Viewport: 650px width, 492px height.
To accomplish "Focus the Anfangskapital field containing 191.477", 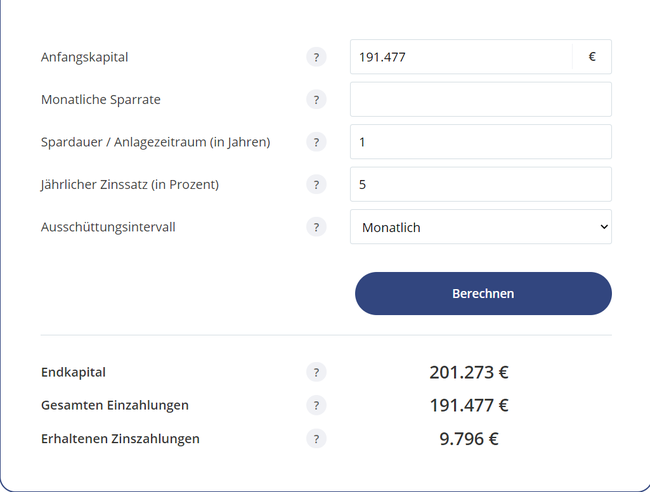I will (461, 57).
